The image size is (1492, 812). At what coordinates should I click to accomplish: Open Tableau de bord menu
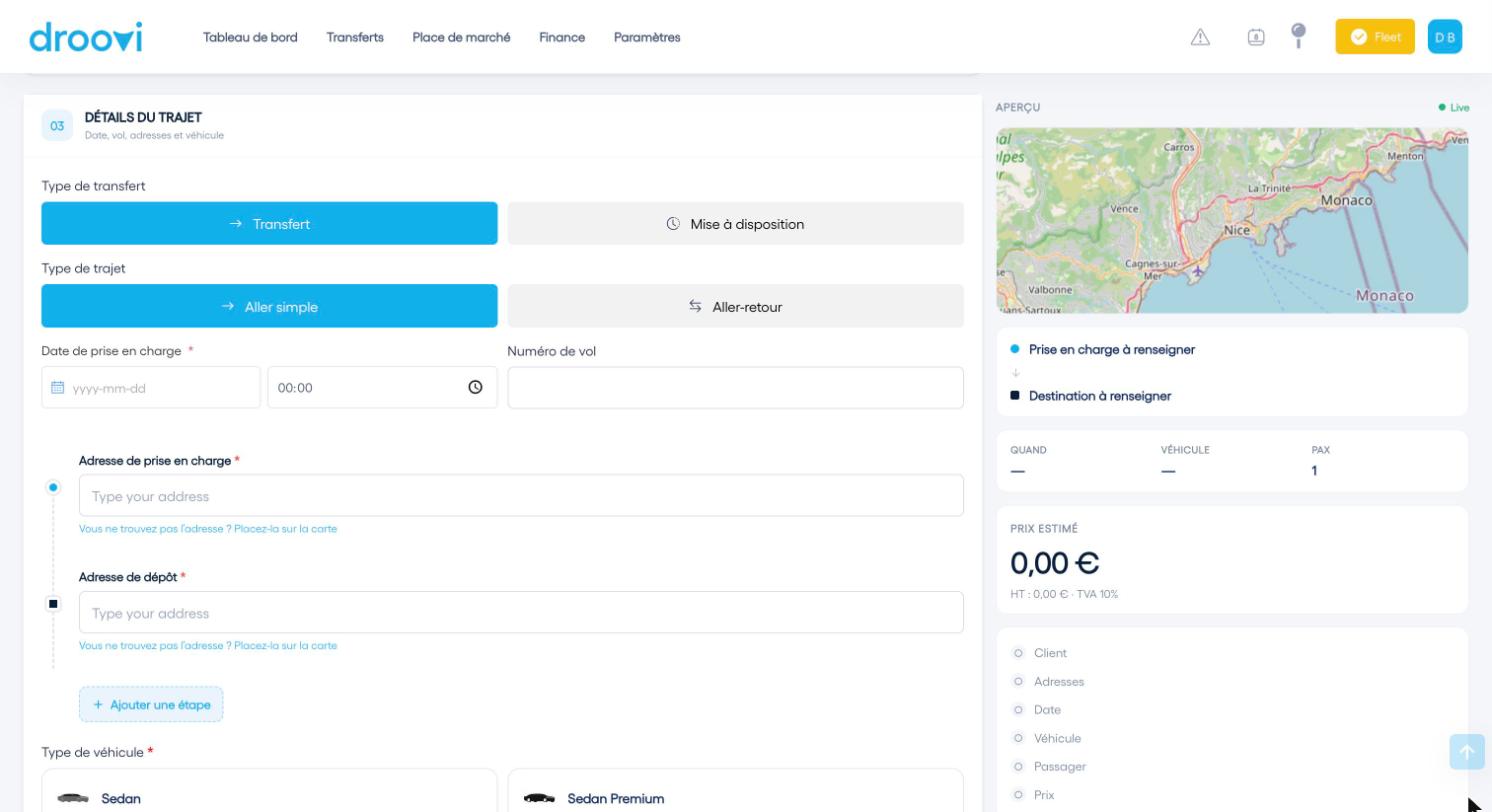250,37
